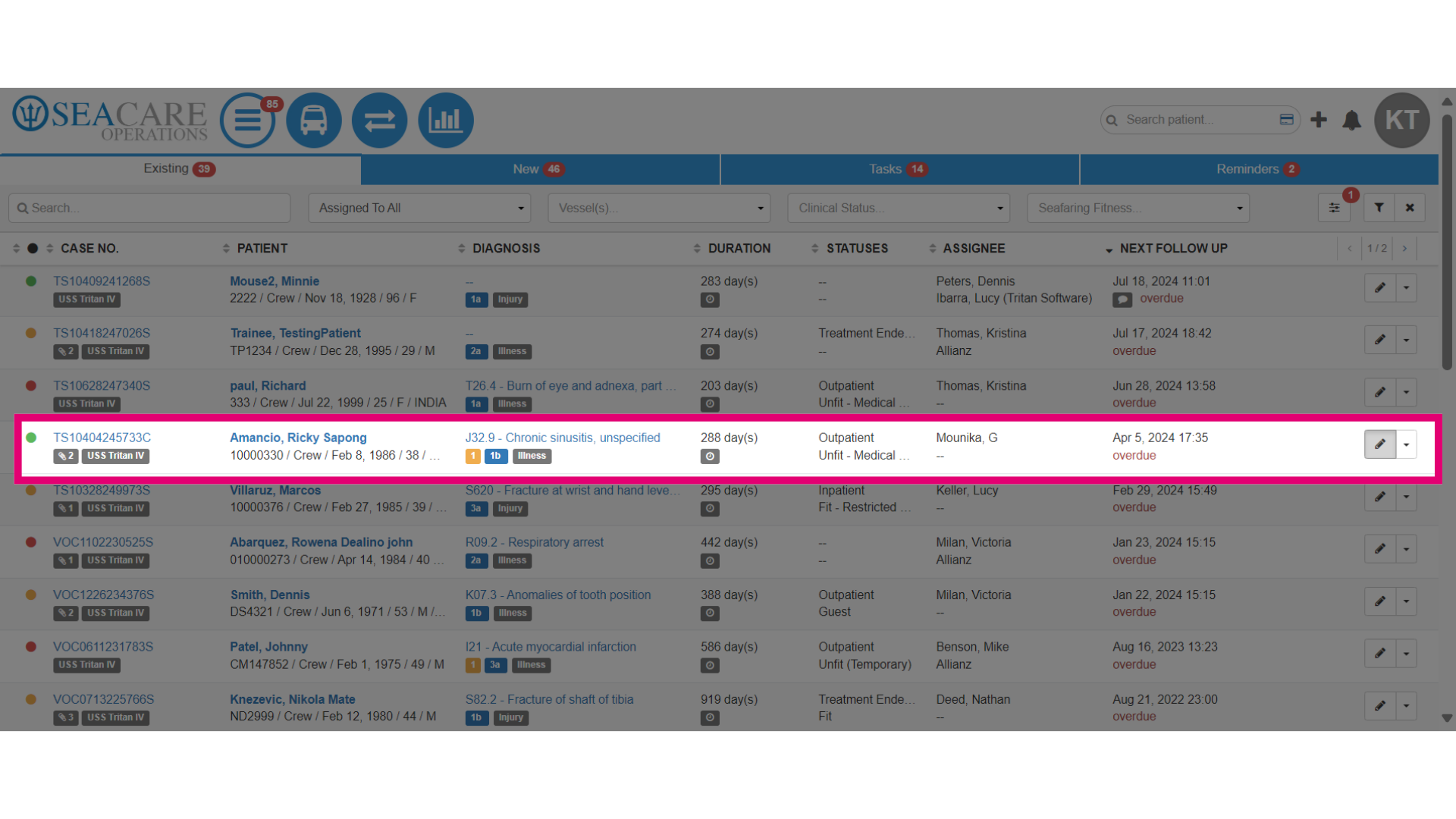
Task: Click Illness tag in Smith, Dennis row
Action: coord(512,613)
